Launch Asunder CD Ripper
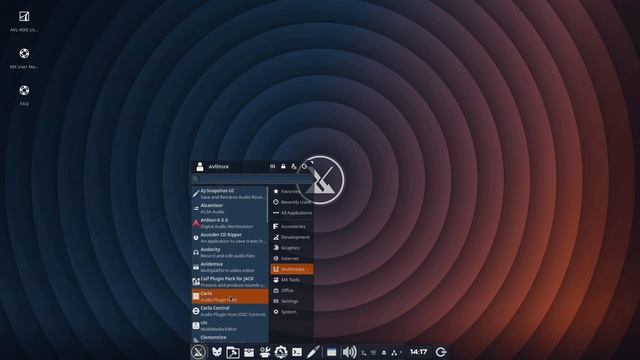The width and height of the screenshot is (640, 360). pyautogui.click(x=230, y=238)
